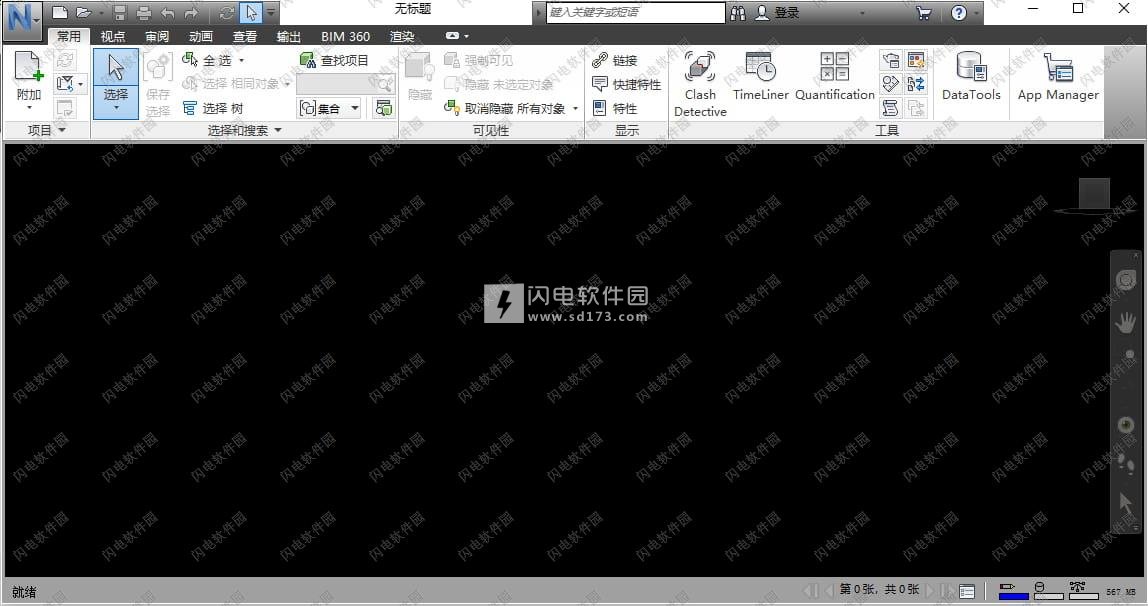Open the 全选 dropdown arrow
This screenshot has height=606, width=1148.
242,61
